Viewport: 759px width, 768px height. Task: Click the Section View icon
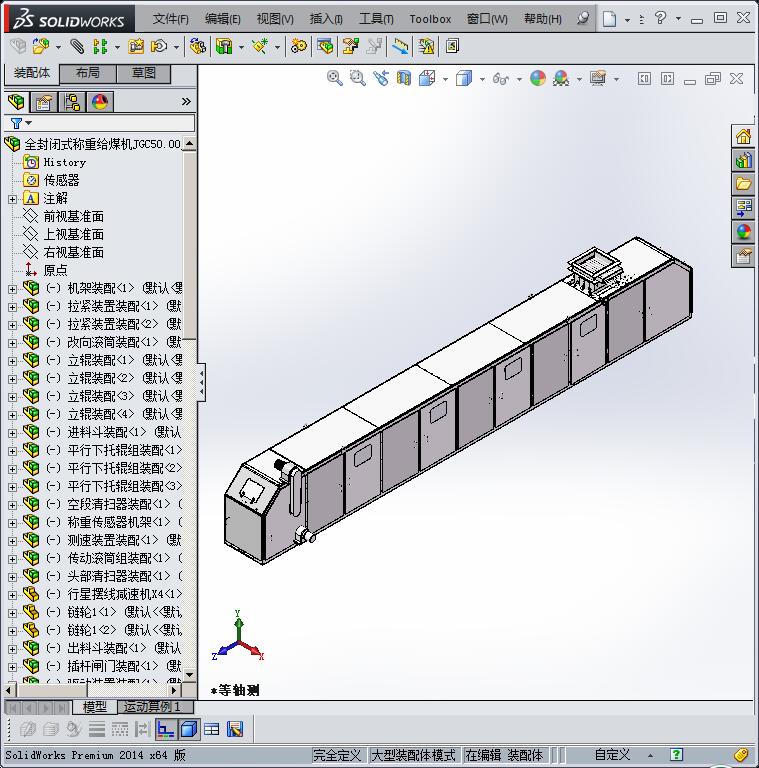click(x=404, y=78)
